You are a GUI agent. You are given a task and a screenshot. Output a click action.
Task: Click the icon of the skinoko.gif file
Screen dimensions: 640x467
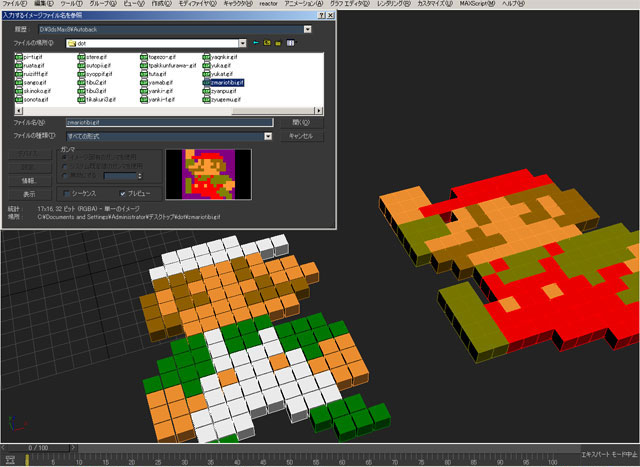tap(19, 91)
